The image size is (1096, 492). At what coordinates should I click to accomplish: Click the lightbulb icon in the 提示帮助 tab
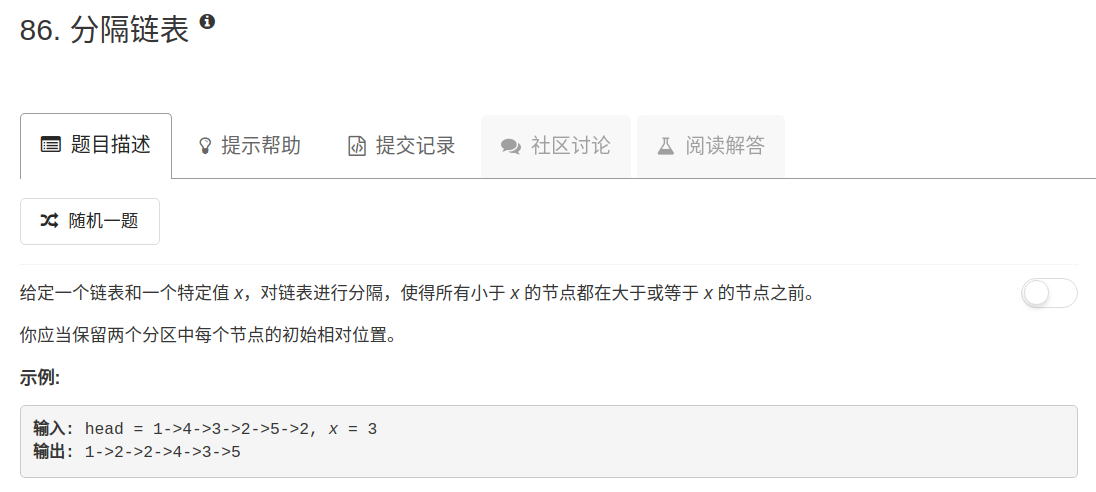[205, 146]
